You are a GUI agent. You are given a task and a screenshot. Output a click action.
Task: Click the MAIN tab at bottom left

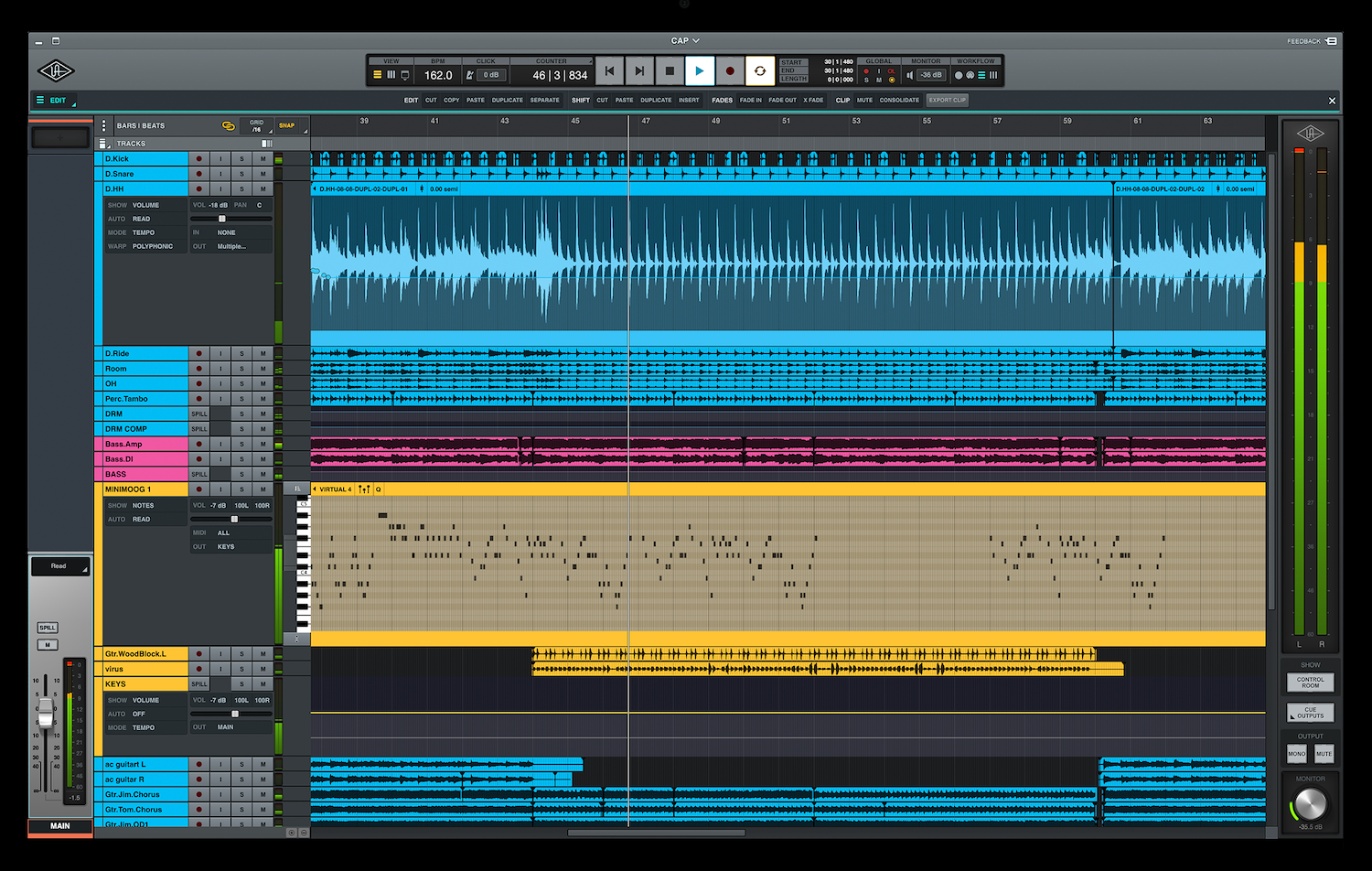60,826
